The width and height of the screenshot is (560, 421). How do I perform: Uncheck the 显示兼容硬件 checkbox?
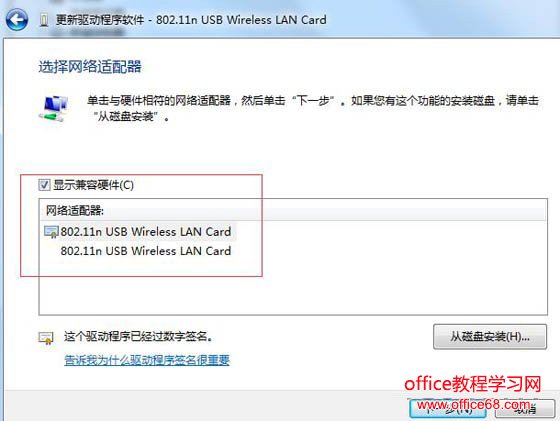point(44,185)
